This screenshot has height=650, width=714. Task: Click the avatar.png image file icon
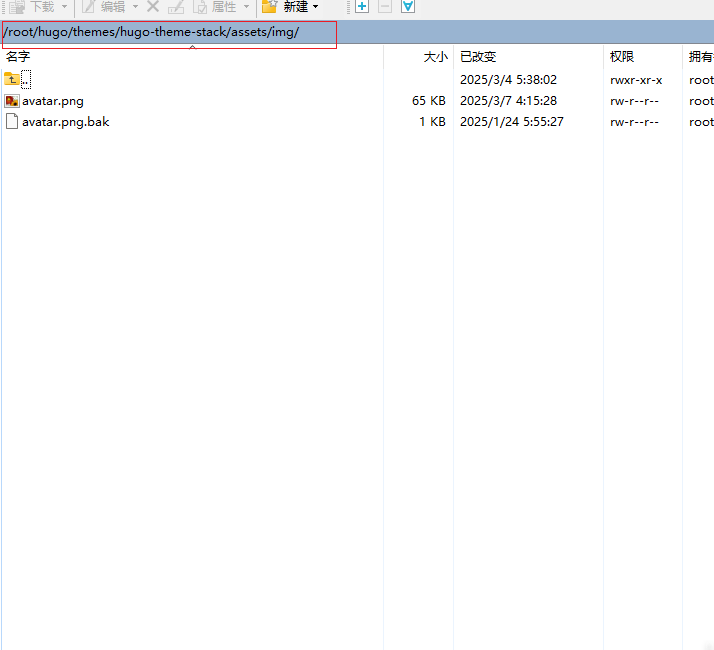(x=12, y=101)
